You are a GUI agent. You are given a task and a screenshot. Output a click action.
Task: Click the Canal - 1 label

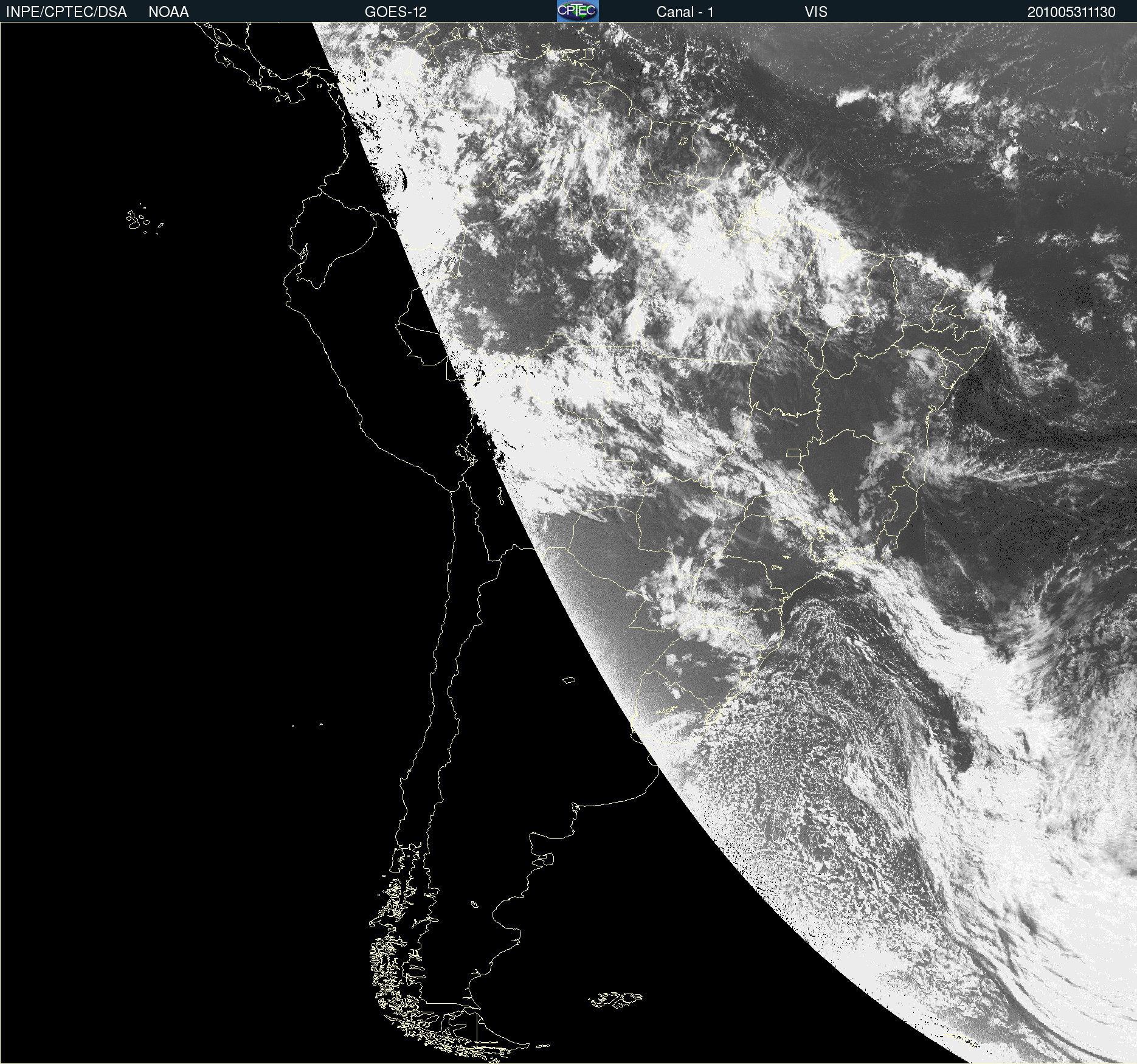pyautogui.click(x=685, y=12)
